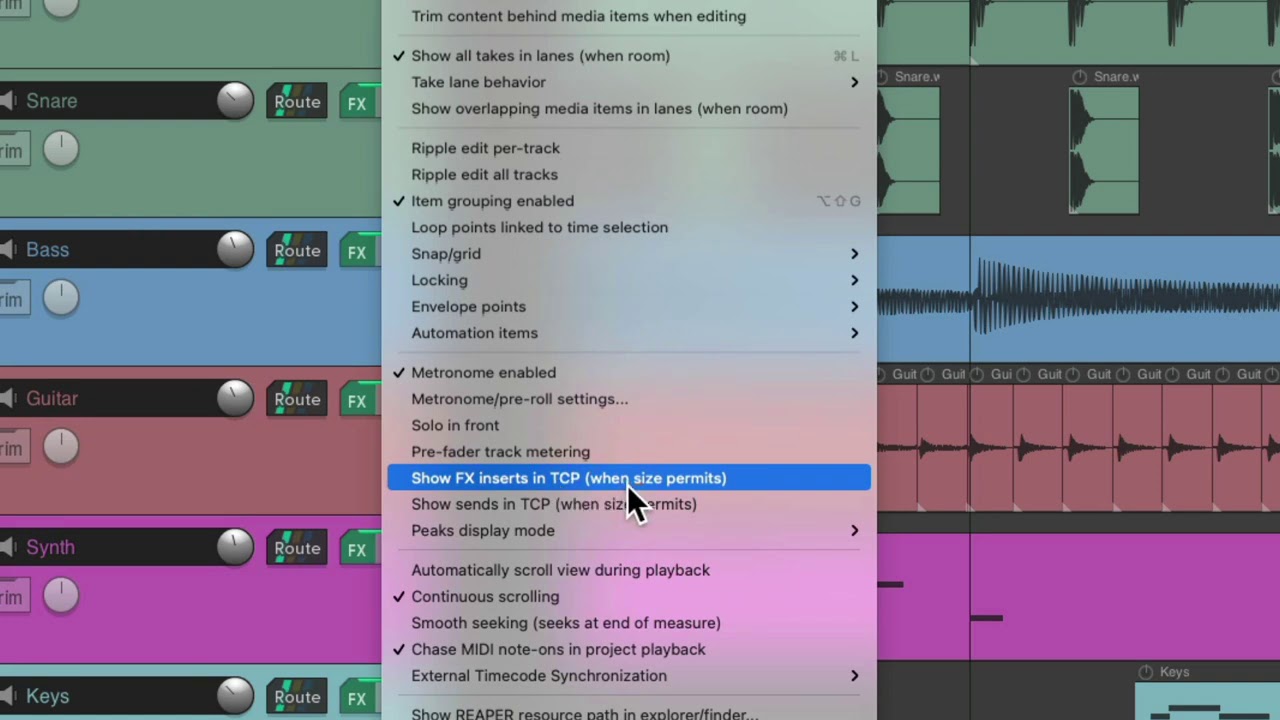Disable Metronome enabled option
Image resolution: width=1280 pixels, height=720 pixels.
point(629,372)
